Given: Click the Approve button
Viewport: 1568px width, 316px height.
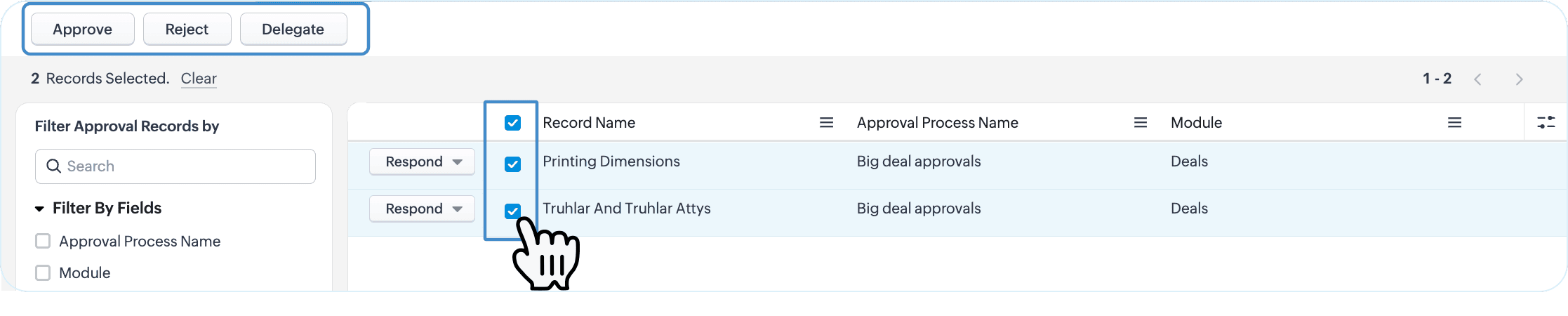Looking at the screenshot, I should point(83,29).
